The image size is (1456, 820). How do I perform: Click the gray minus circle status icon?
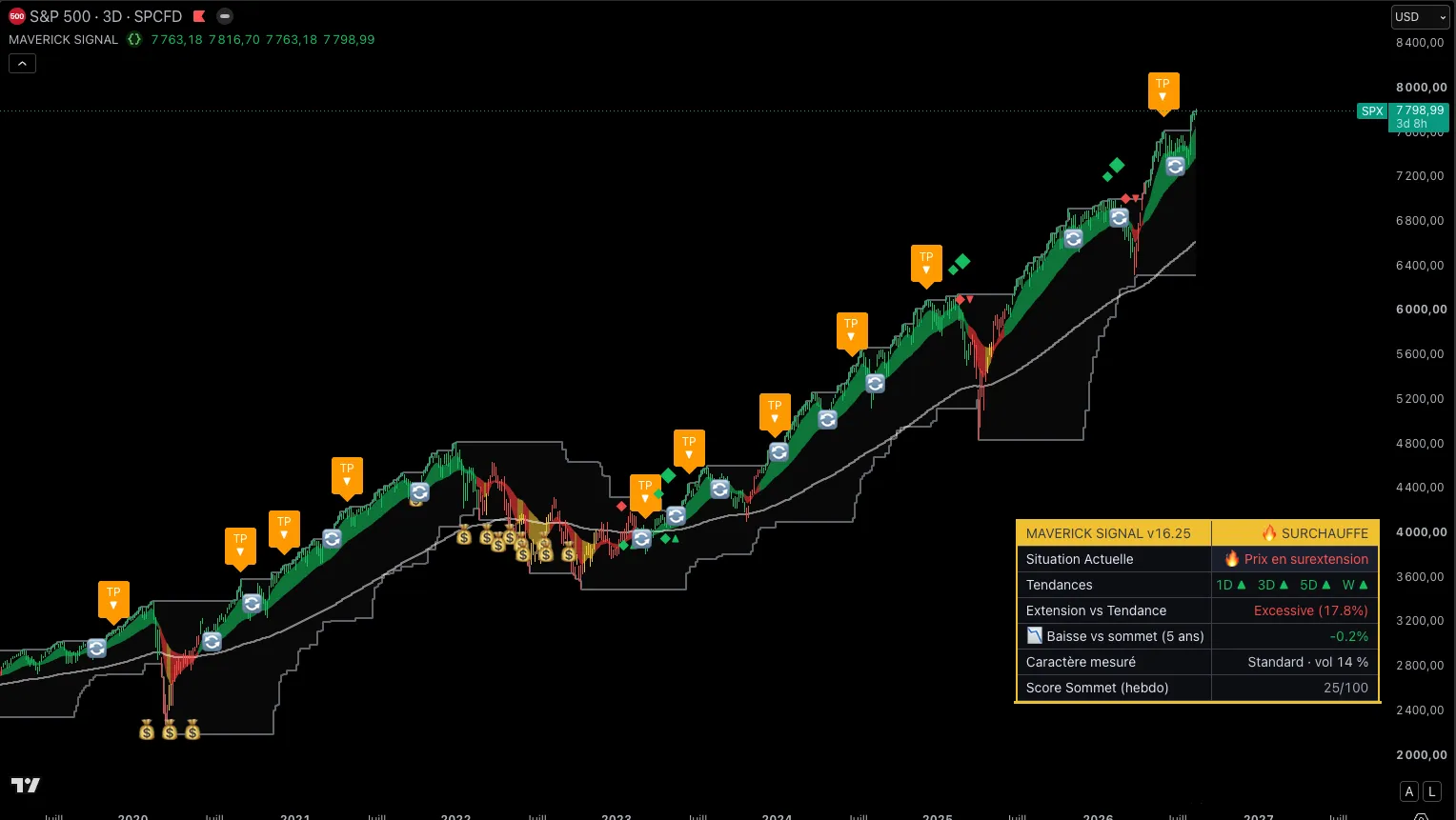(225, 16)
